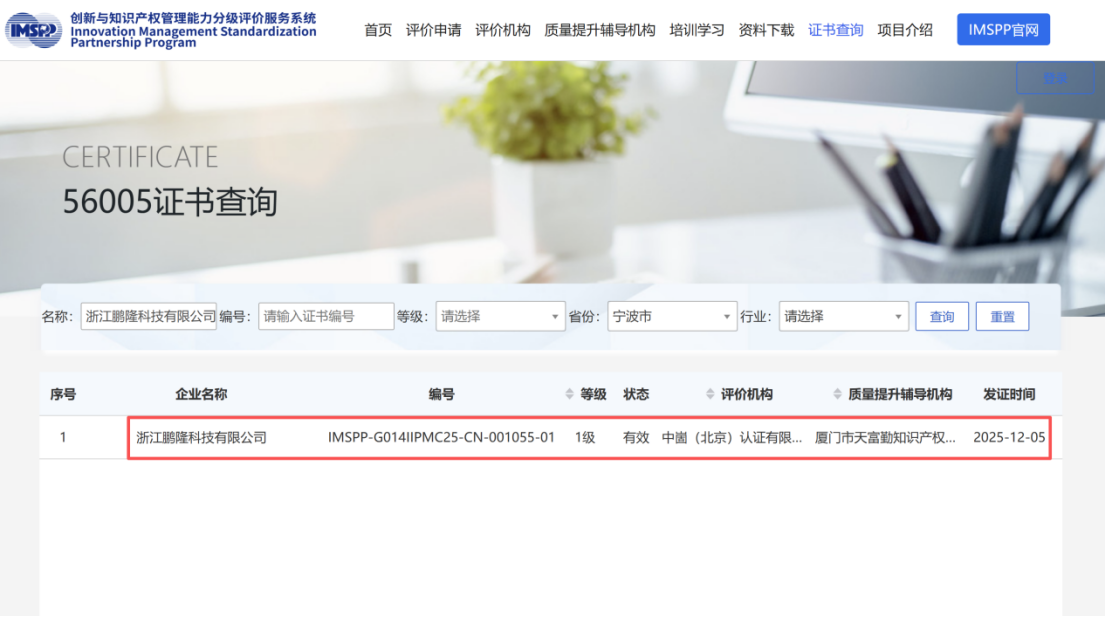Click the sort arrows beside the 等级 header
1105x617 pixels.
pos(570,394)
